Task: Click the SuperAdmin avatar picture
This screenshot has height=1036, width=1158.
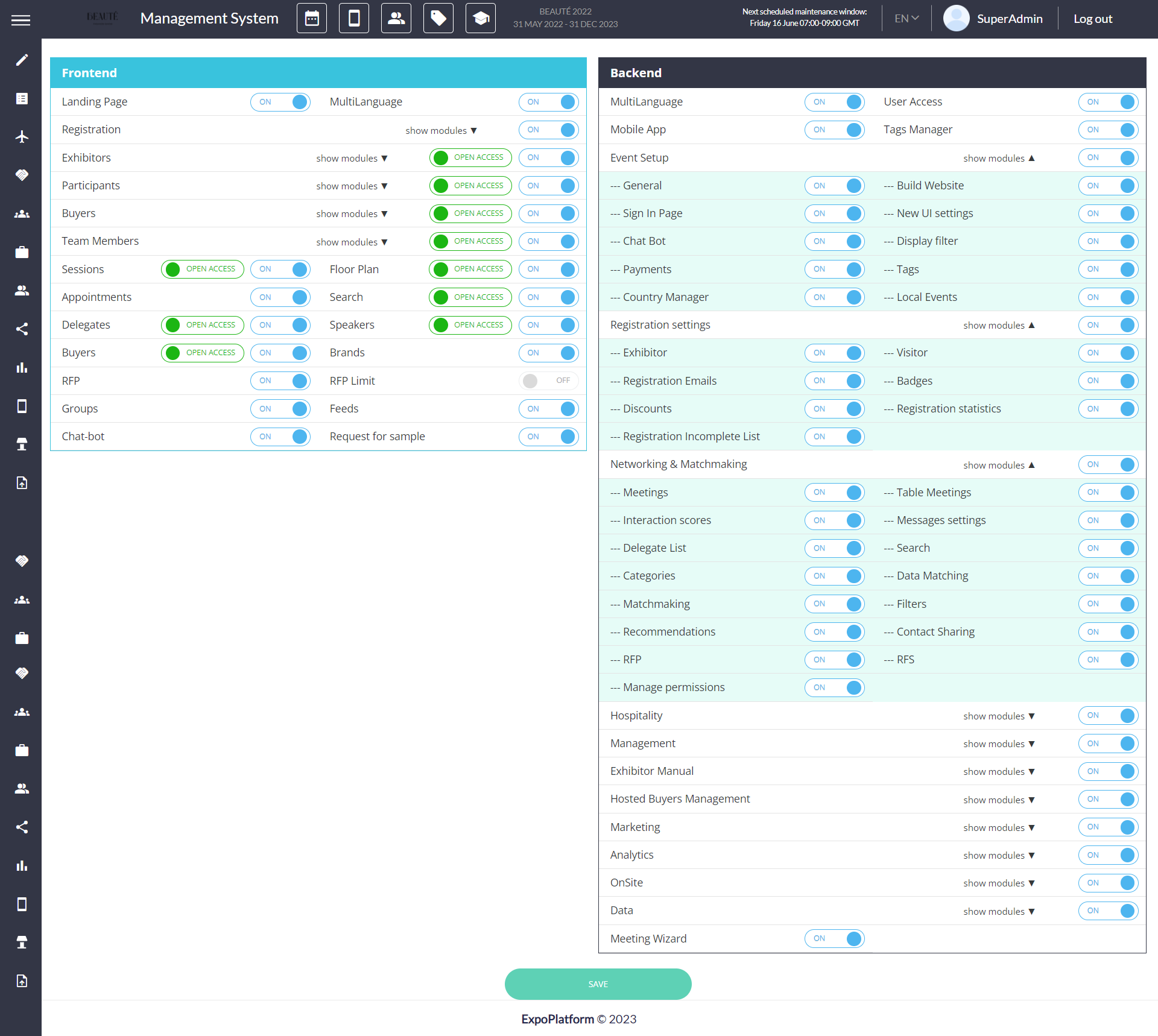Action: 957,19
